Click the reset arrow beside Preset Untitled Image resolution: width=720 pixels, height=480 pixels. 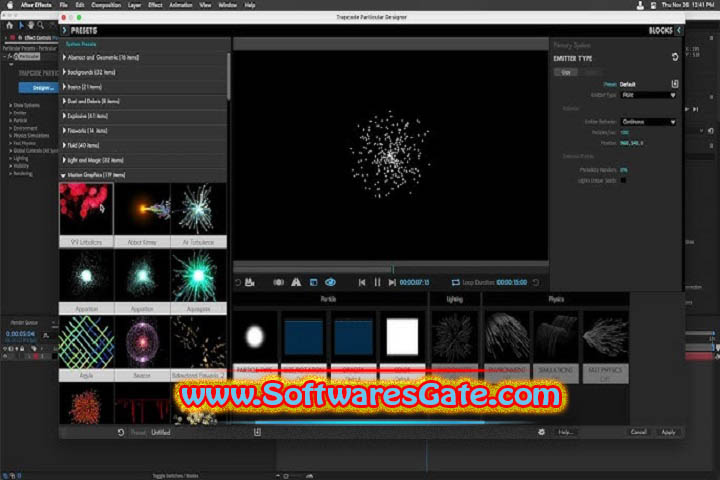tap(121, 432)
